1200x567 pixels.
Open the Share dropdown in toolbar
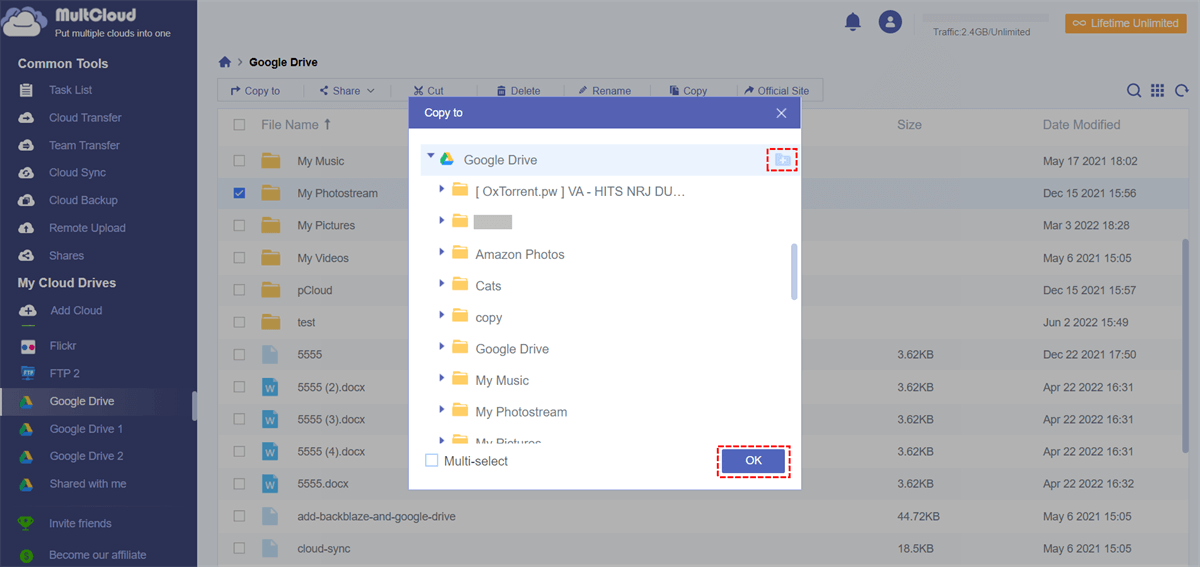(x=347, y=91)
